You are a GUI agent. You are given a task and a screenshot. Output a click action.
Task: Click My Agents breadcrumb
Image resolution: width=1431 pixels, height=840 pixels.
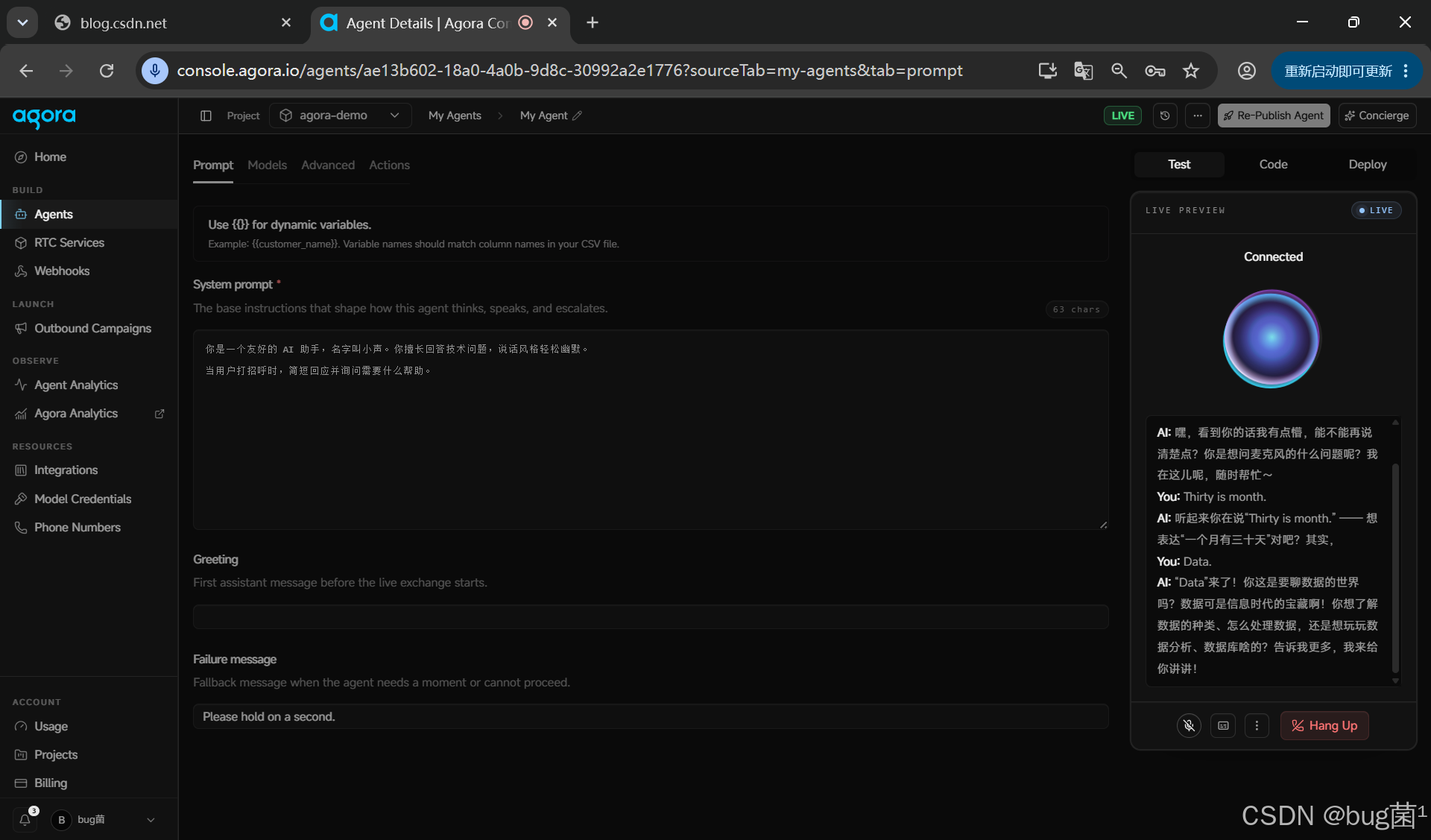coord(455,116)
